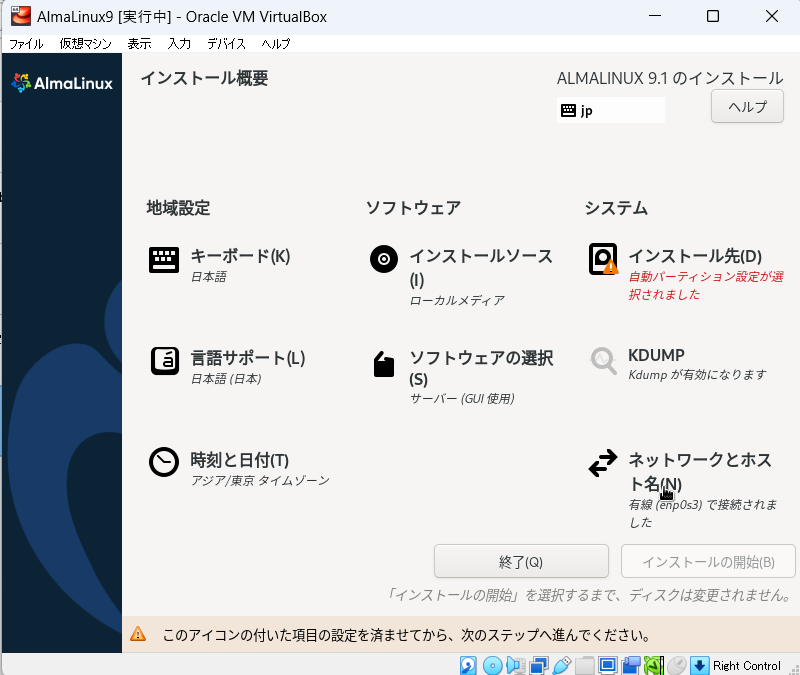800x675 pixels.
Task: Minimize the VirtualBox window
Action: point(655,16)
